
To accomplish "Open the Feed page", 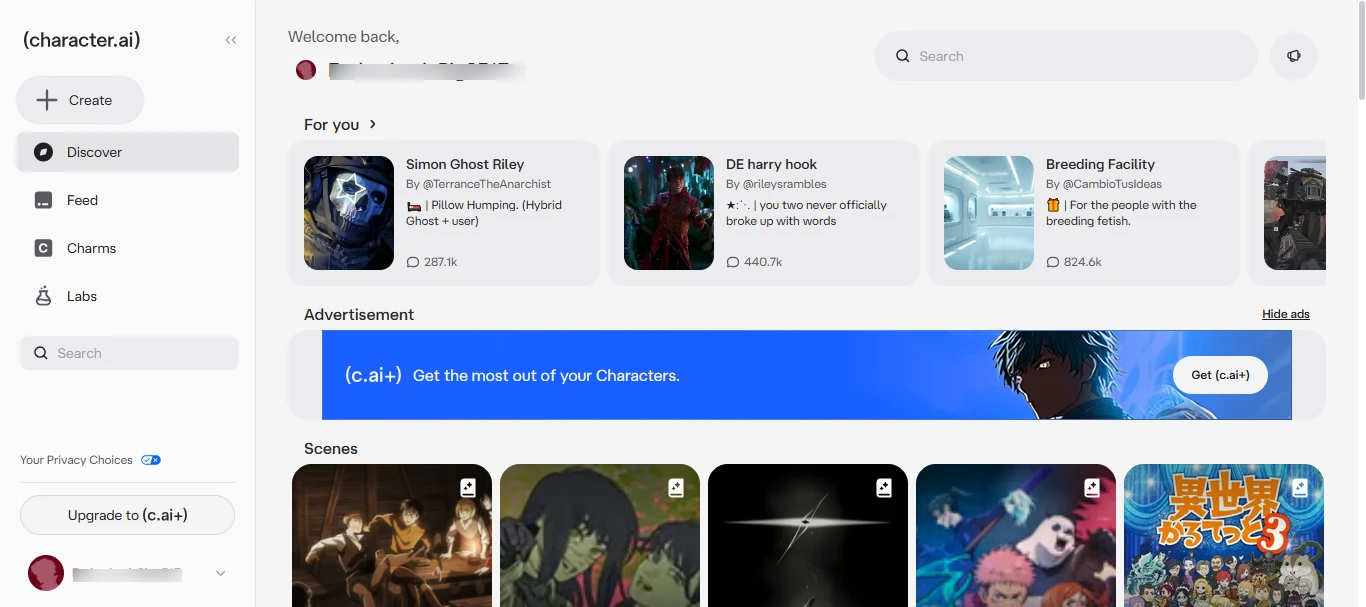I will click(127, 200).
